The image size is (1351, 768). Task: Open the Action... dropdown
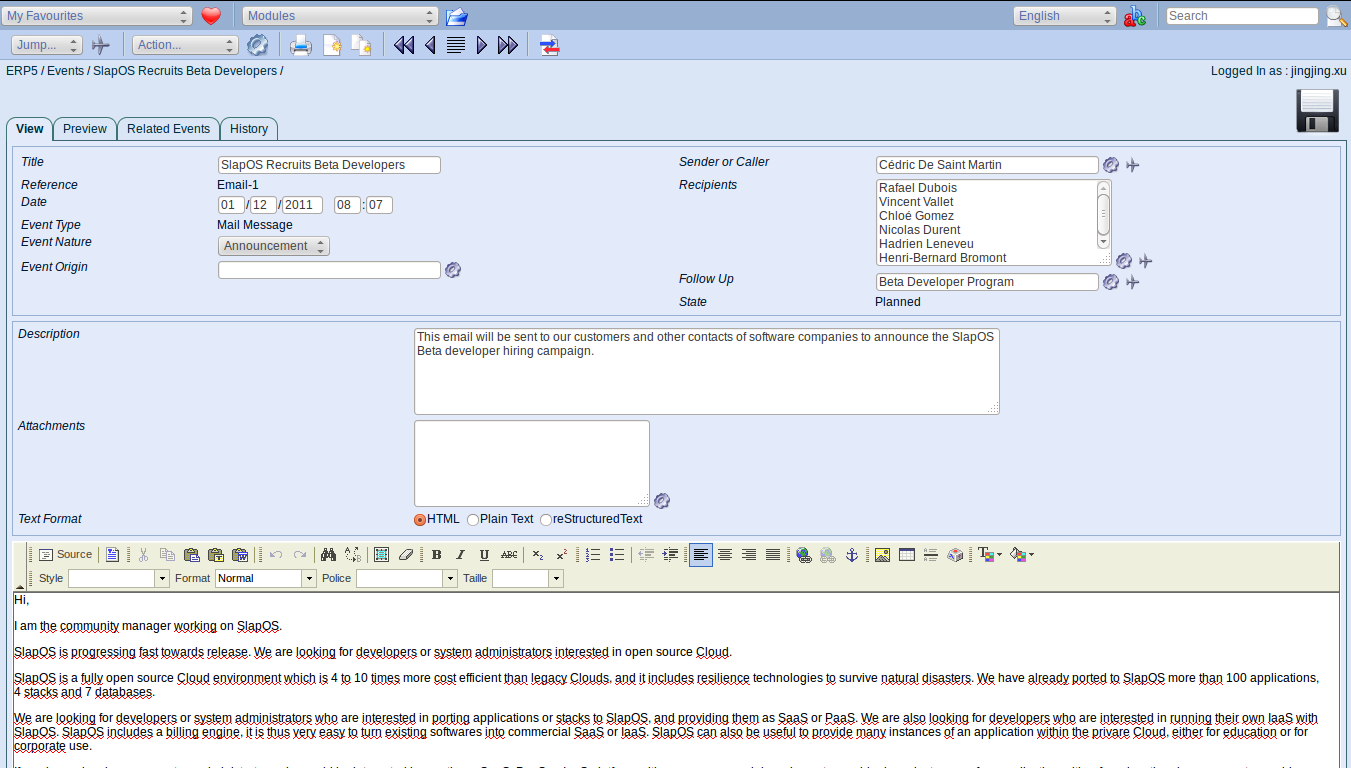185,45
